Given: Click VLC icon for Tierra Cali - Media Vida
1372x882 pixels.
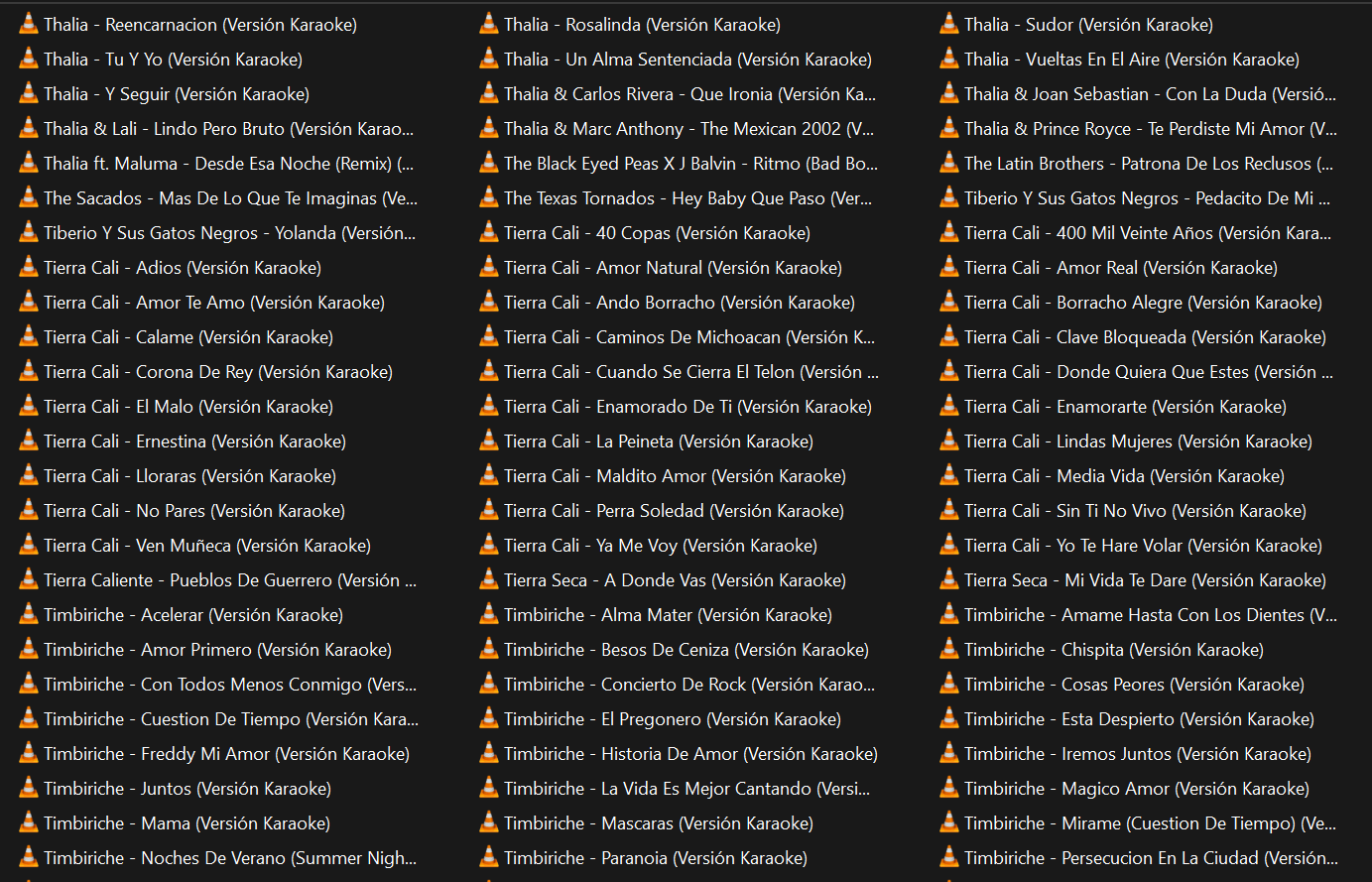Looking at the screenshot, I should click(949, 476).
